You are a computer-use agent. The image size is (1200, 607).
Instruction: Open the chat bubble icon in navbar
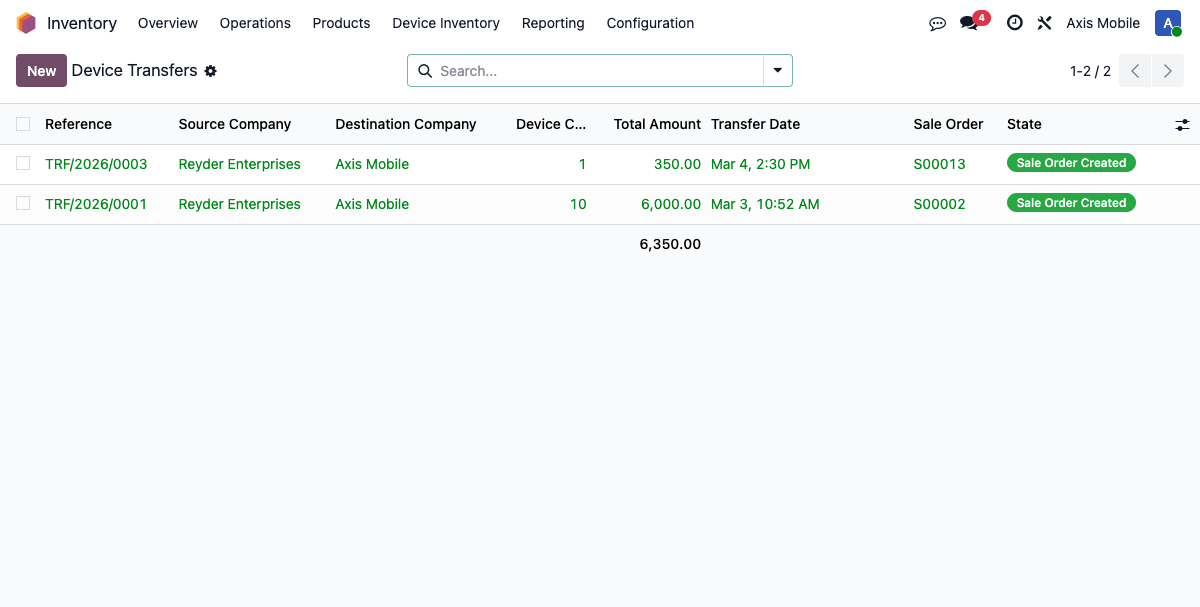tap(937, 23)
